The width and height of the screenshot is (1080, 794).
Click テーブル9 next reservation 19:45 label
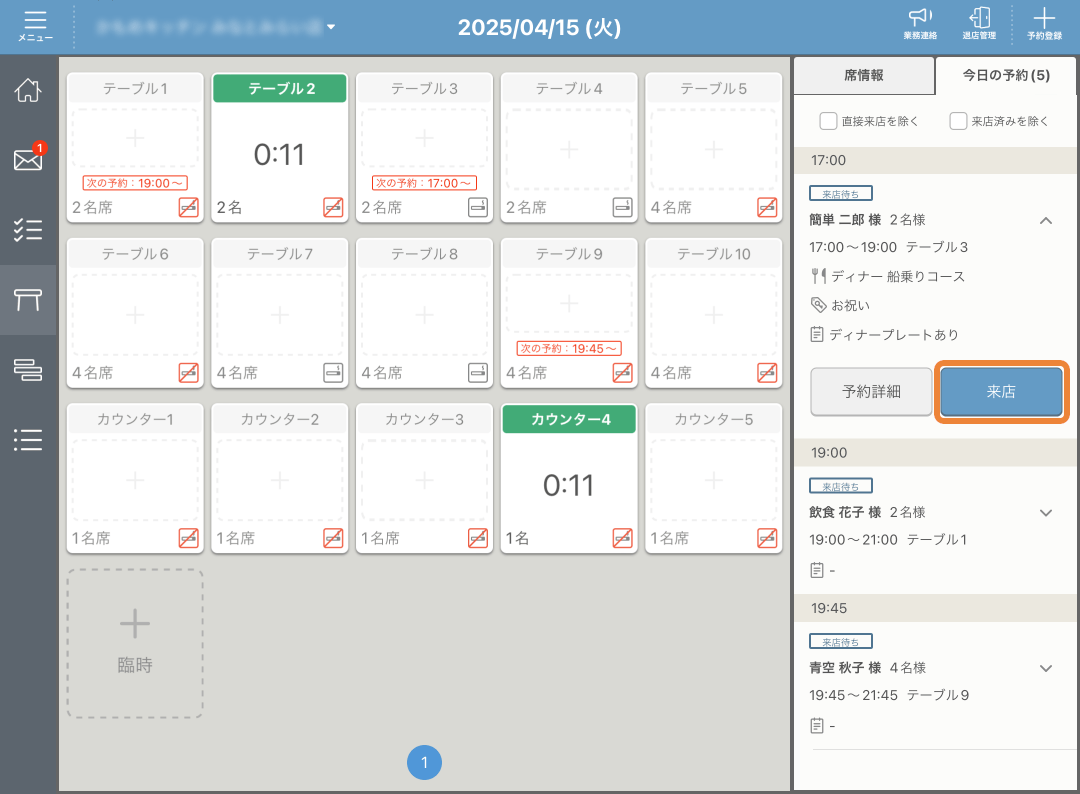pyautogui.click(x=569, y=348)
